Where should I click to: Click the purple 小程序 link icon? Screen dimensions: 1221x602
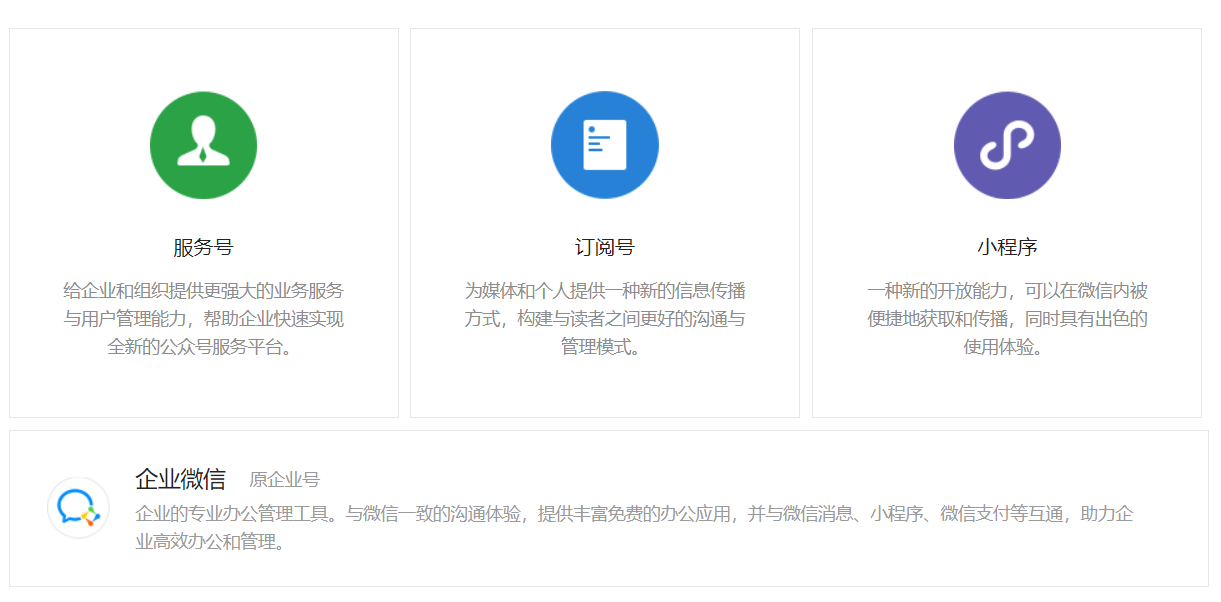point(1007,145)
